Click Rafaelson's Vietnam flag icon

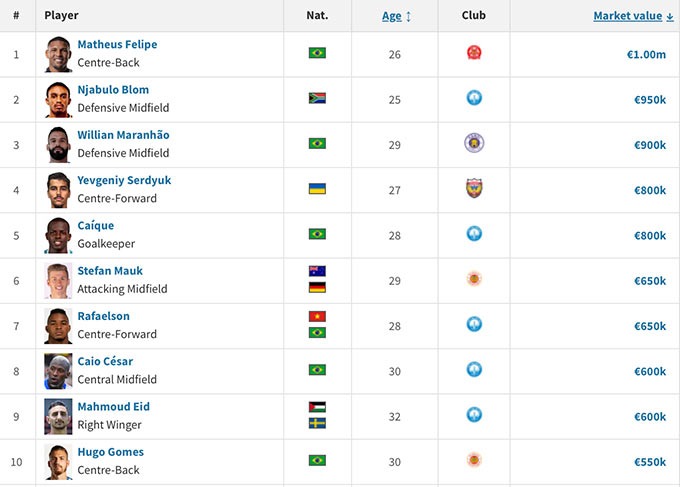point(317,316)
